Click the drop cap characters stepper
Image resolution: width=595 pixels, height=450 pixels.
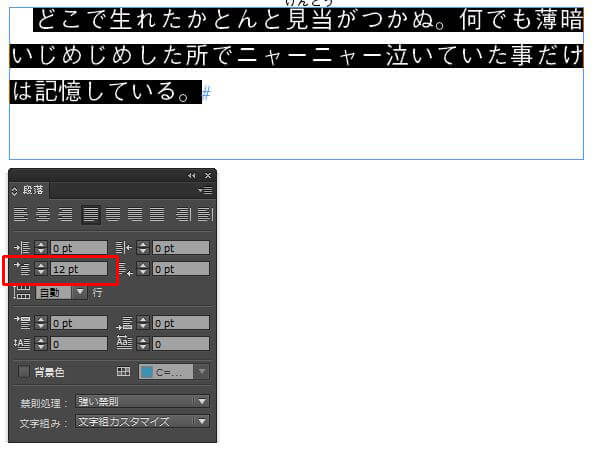point(143,344)
